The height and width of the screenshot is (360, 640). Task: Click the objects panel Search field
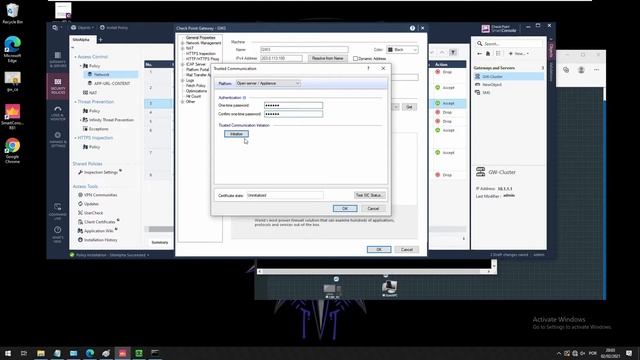[509, 43]
